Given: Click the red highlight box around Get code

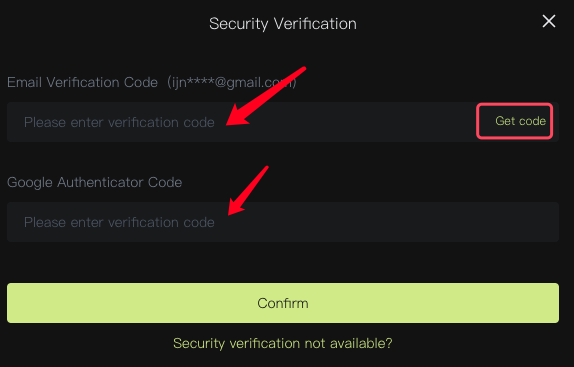Looking at the screenshot, I should coord(514,121).
